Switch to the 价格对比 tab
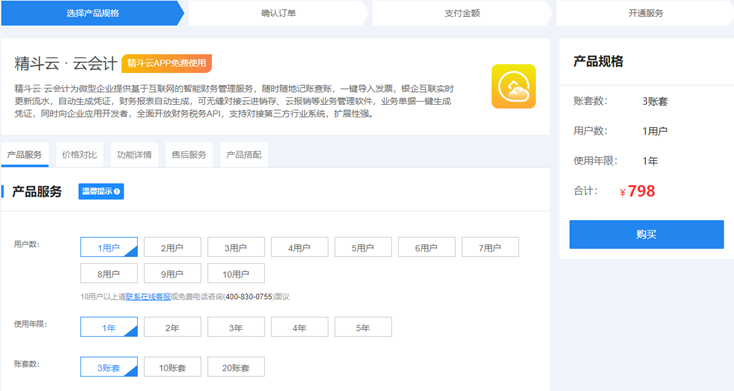 80,155
